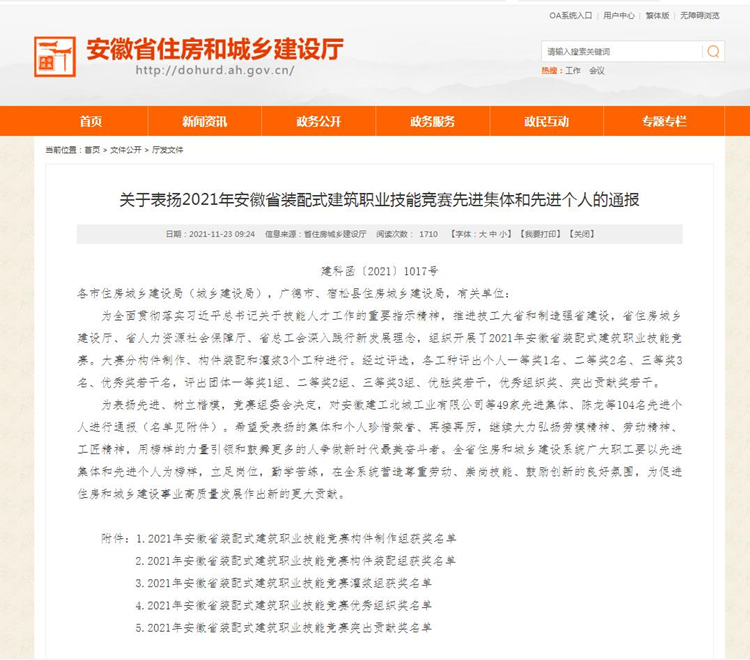Screen dimensions: 750x660
Task: Click the hot search term 会议
Action: click(597, 71)
